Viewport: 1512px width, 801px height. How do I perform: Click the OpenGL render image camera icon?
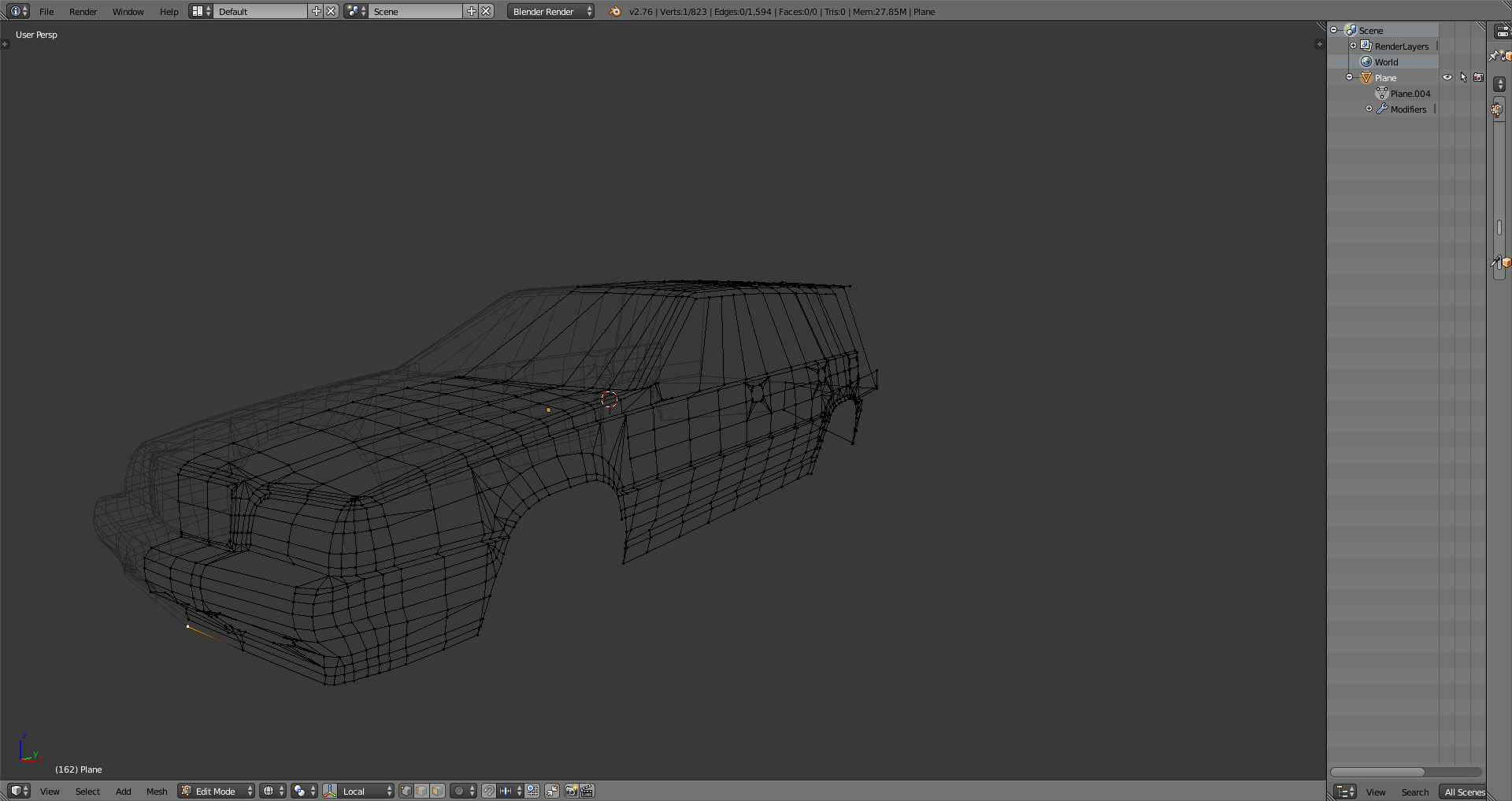[x=572, y=791]
